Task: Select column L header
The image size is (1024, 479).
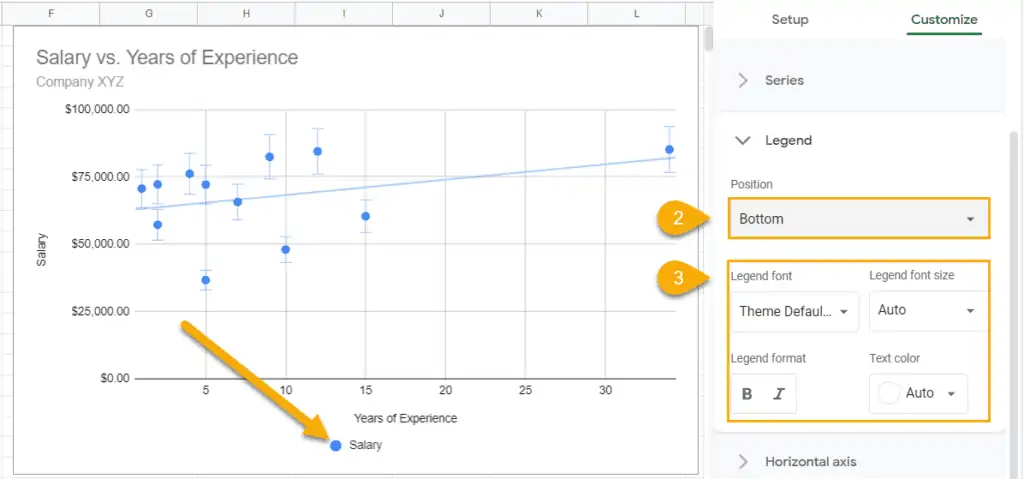Action: (x=636, y=13)
